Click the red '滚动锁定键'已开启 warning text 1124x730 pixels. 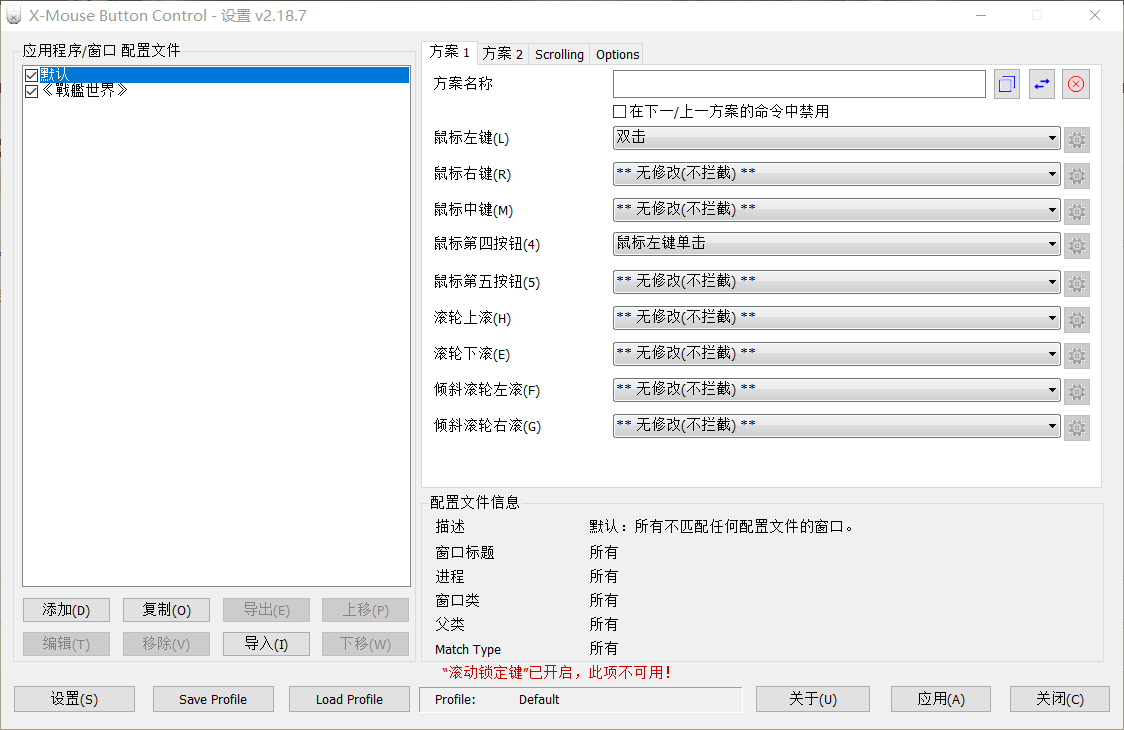[x=556, y=673]
